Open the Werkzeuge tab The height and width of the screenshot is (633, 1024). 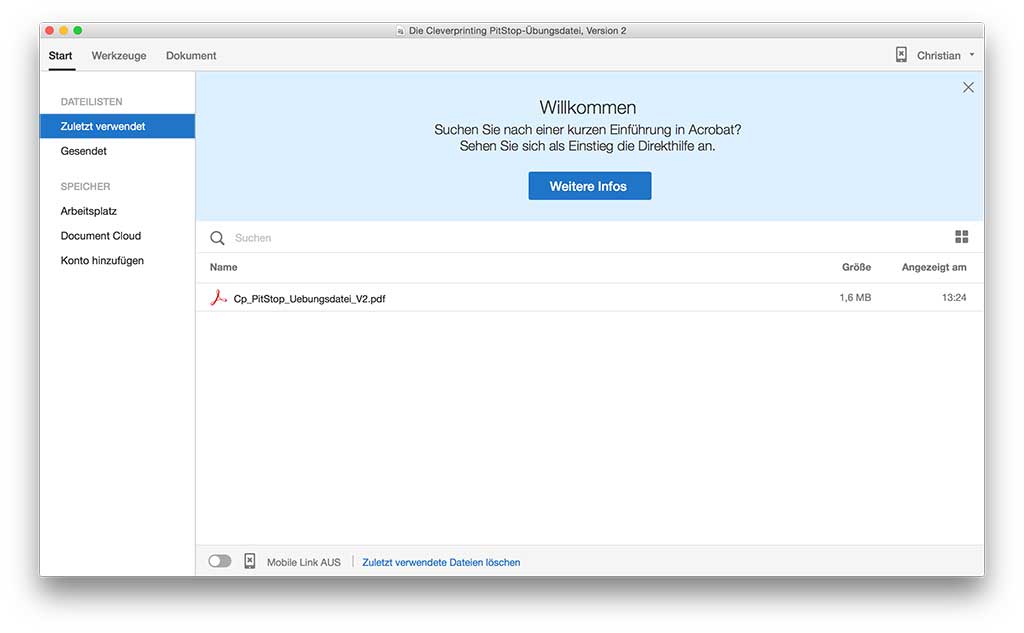click(119, 56)
